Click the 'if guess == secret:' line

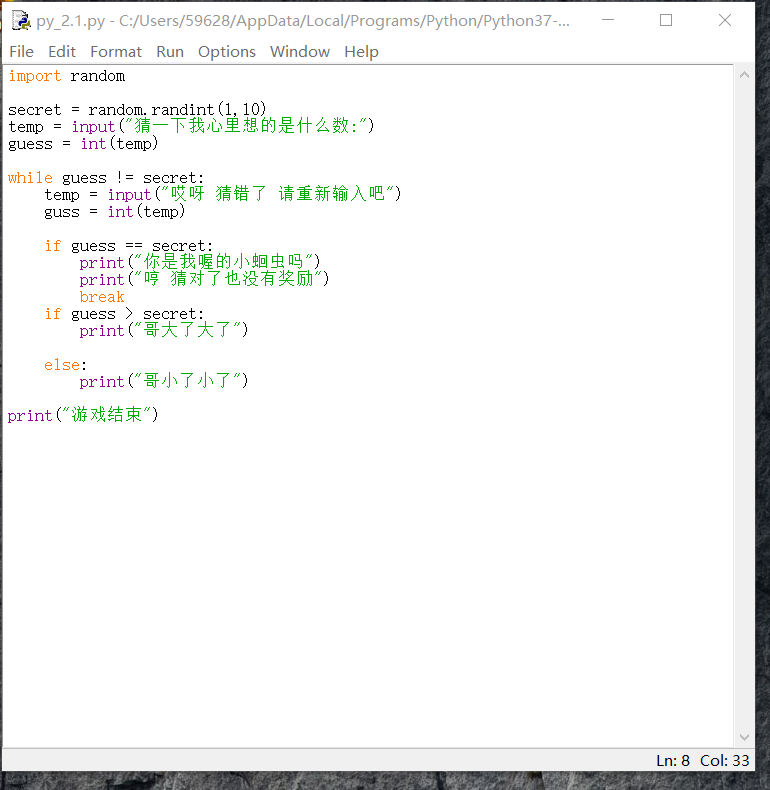click(x=129, y=246)
